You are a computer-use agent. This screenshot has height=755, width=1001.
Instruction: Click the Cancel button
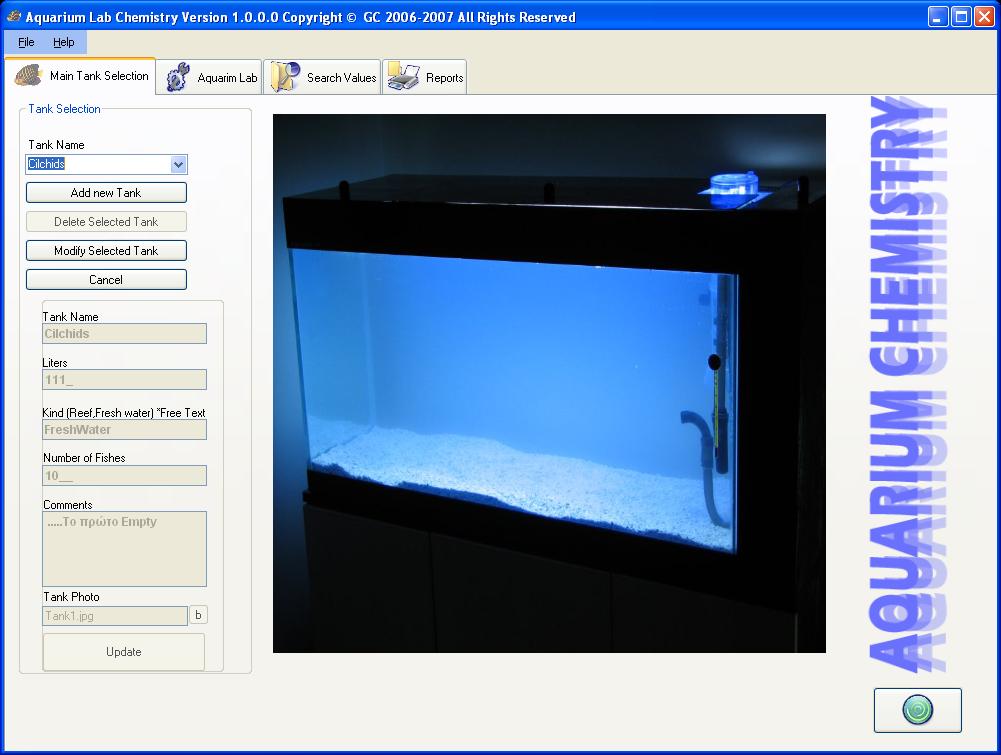[106, 280]
